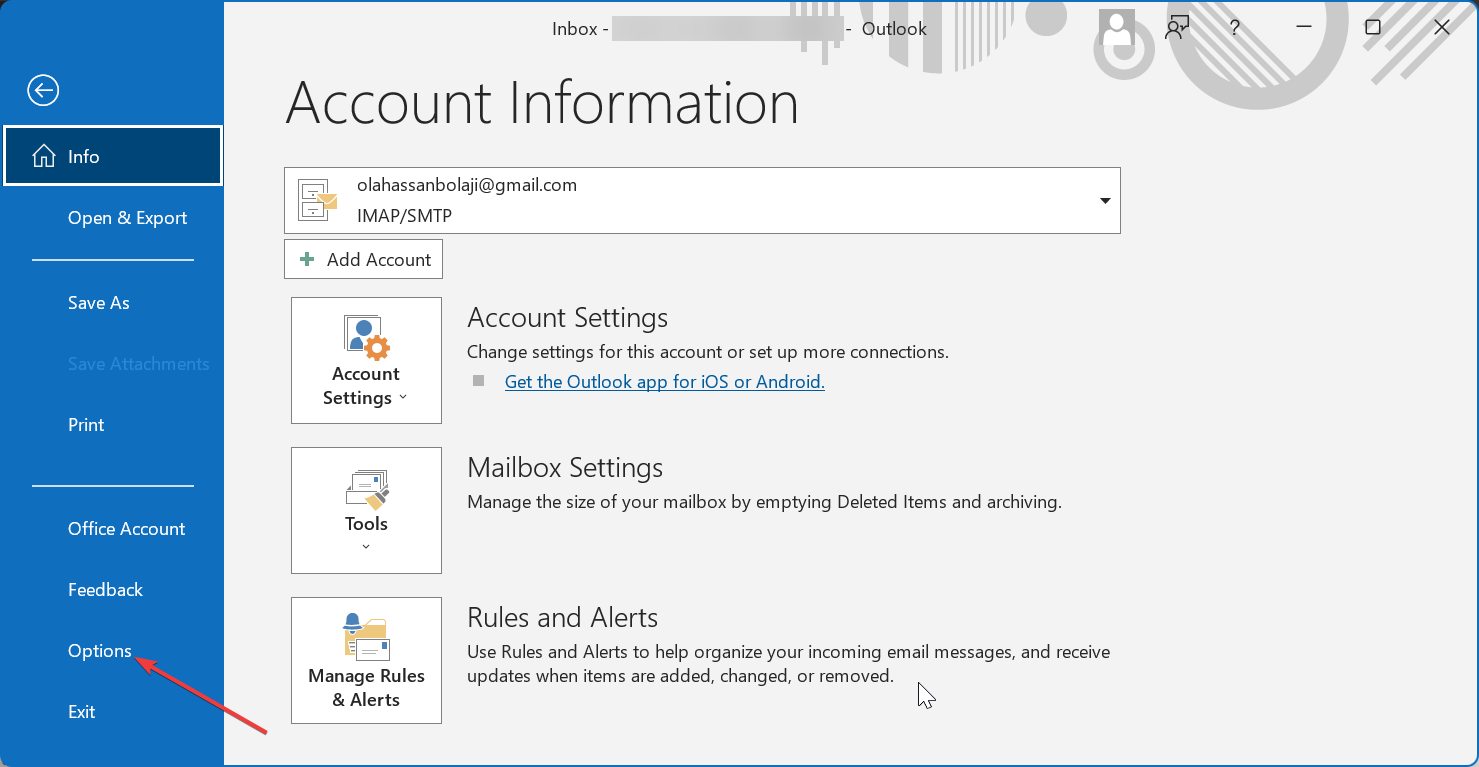
Task: Click Get the Outlook app for iOS link
Action: coord(664,382)
